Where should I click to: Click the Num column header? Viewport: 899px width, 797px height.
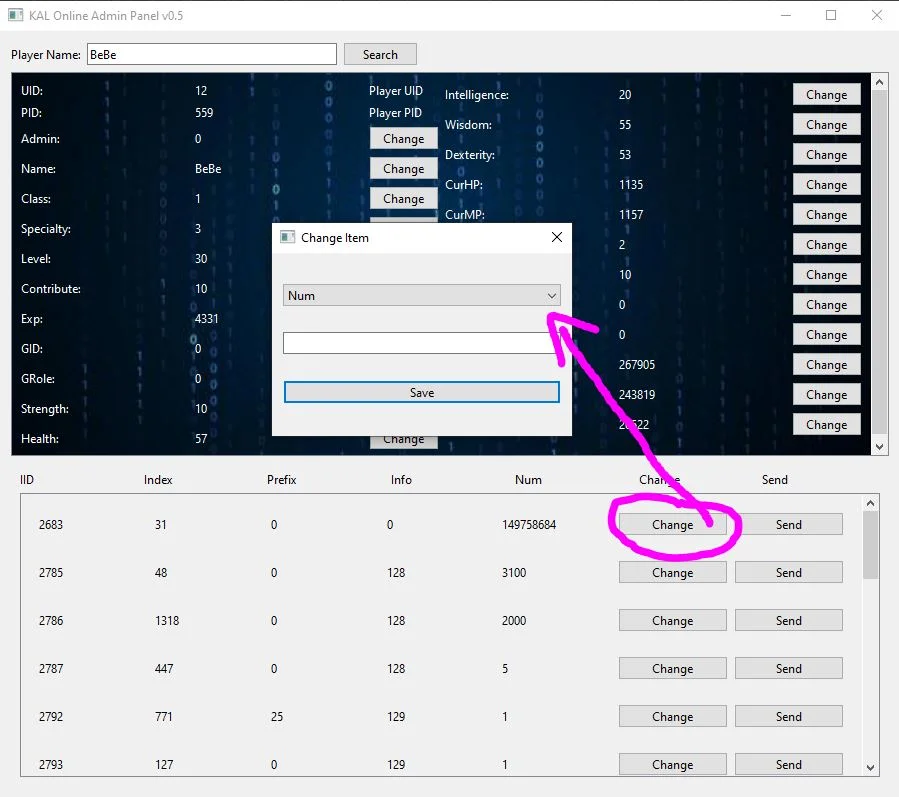tap(528, 479)
